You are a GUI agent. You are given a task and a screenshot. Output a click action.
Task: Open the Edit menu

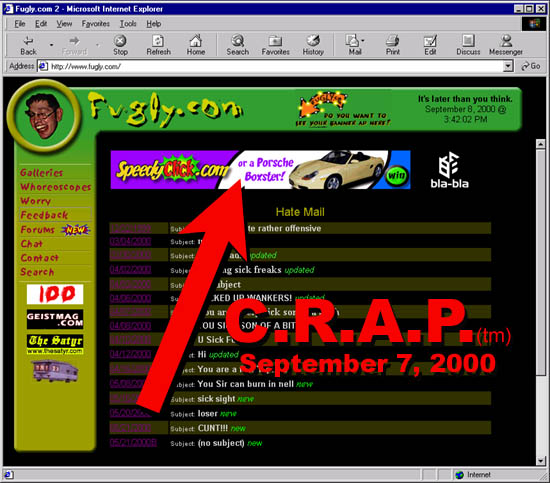tap(41, 24)
